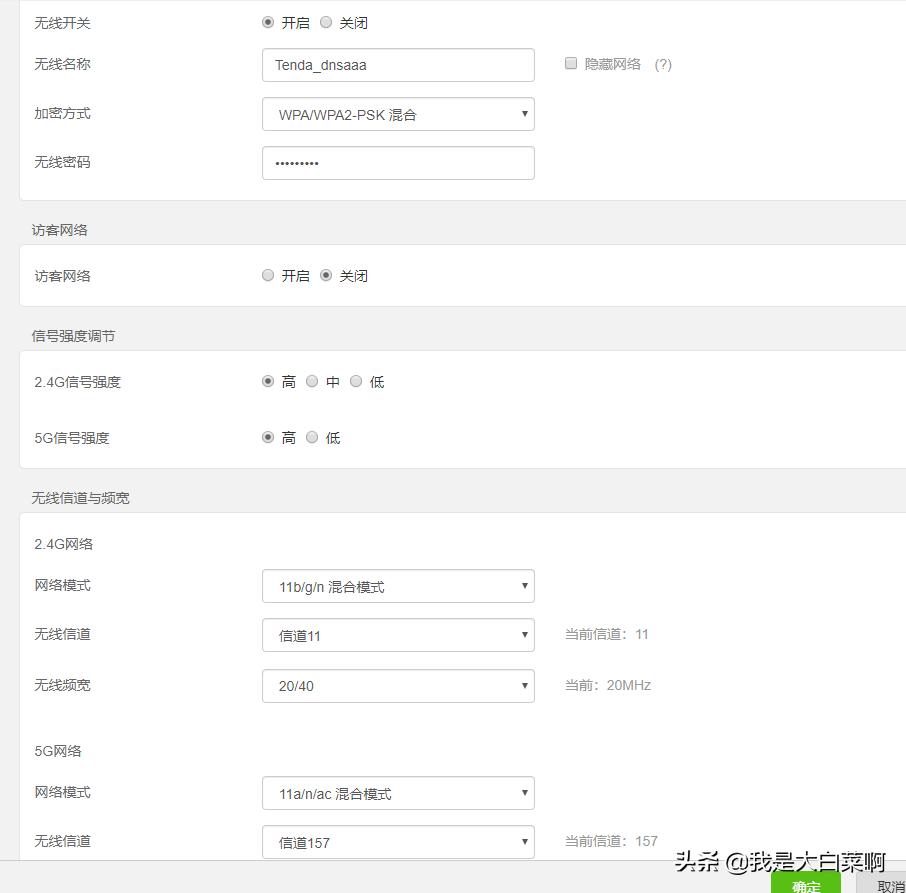The image size is (906, 893).
Task: Select 关闭 to turn off wireless switch
Action: 325,21
